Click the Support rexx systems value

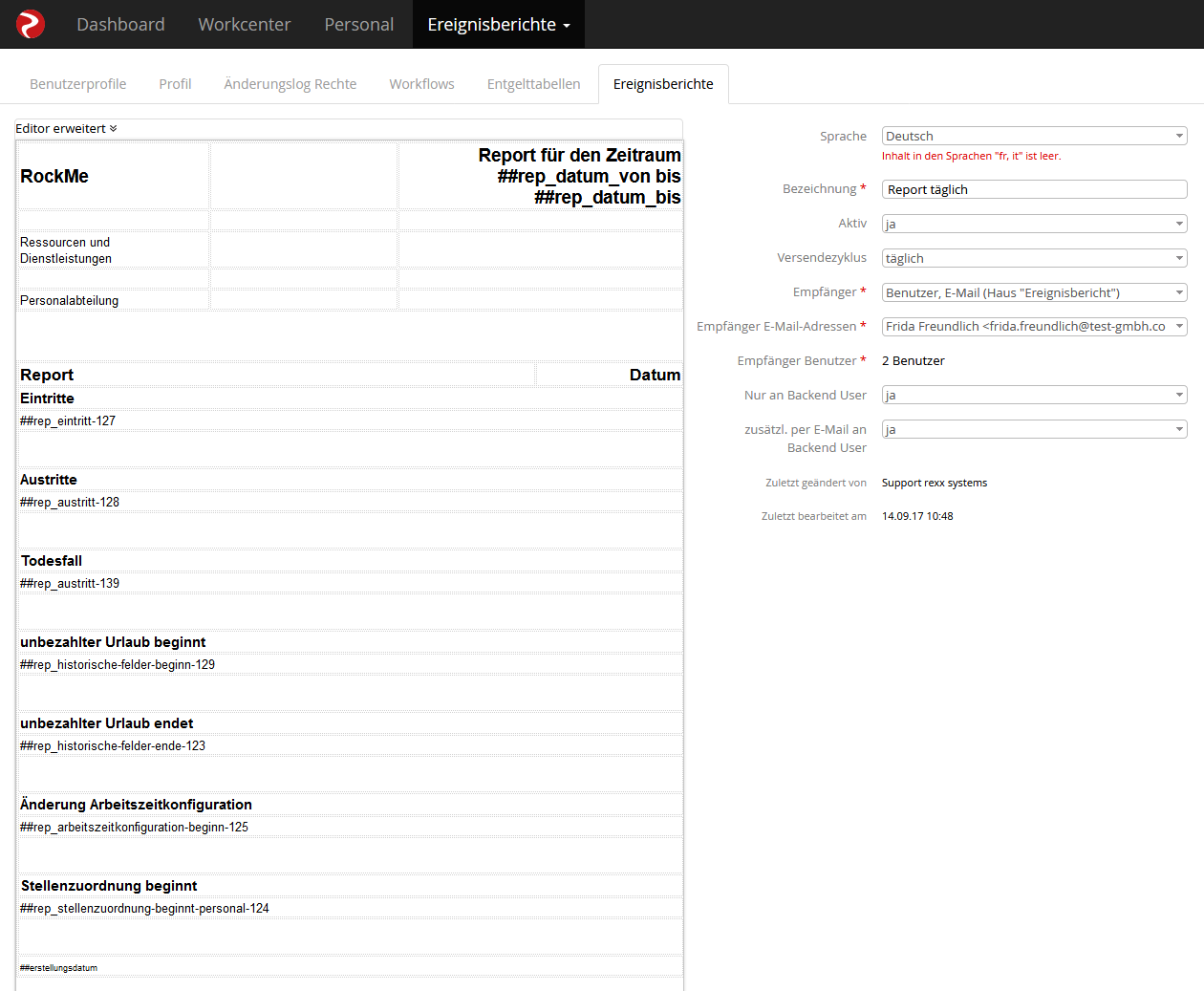[x=935, y=483]
